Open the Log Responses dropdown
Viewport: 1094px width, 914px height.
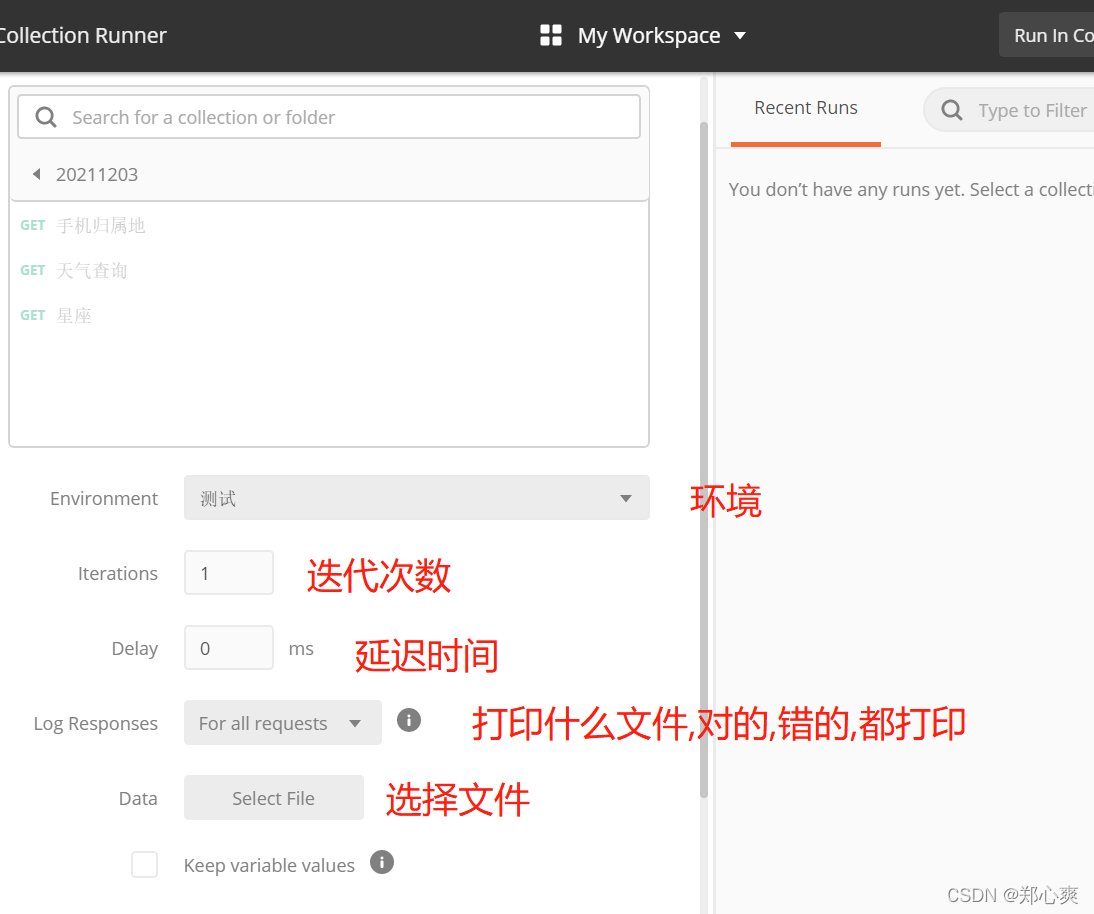[283, 723]
